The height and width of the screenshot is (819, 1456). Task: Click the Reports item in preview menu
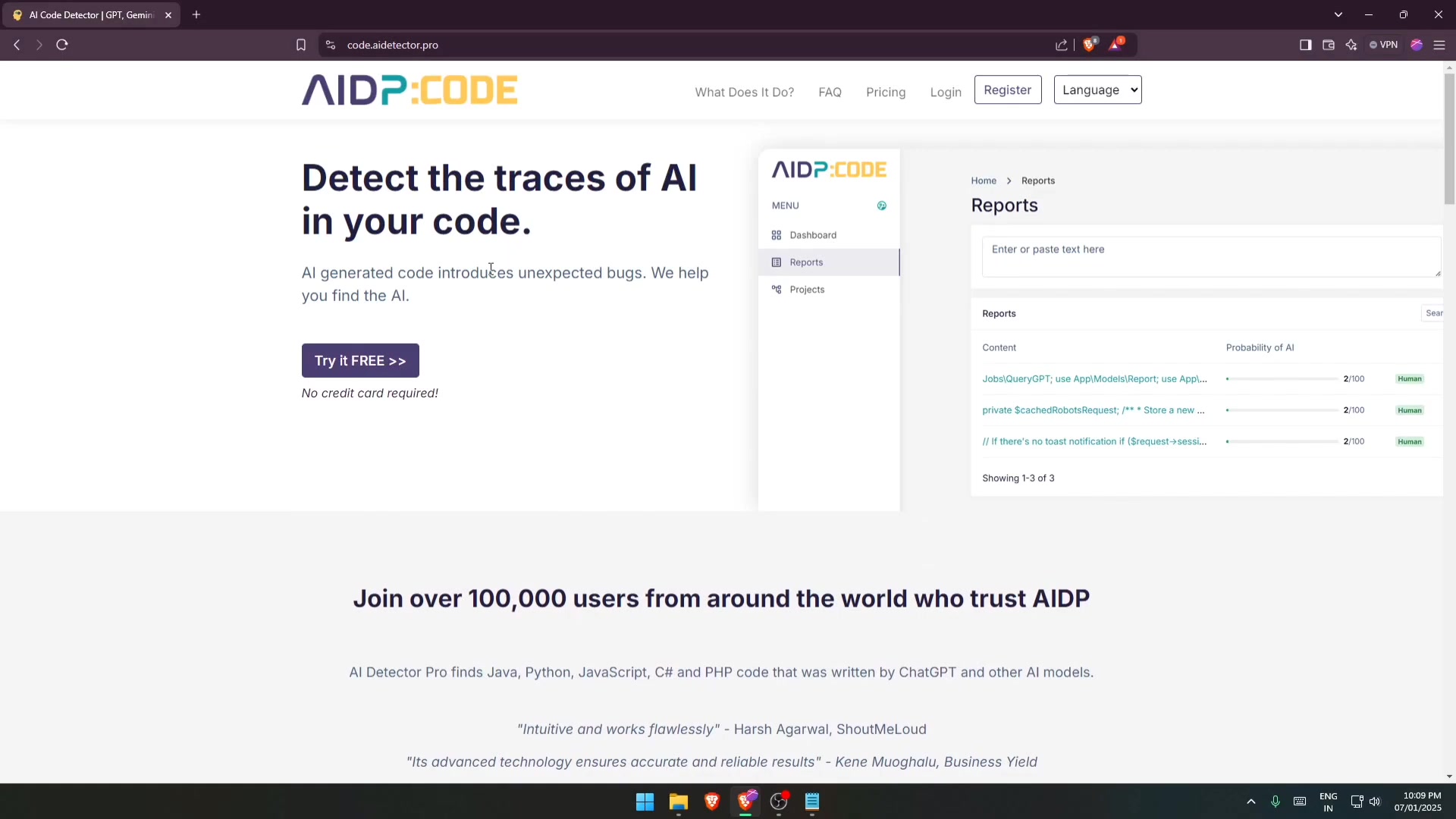(828, 262)
